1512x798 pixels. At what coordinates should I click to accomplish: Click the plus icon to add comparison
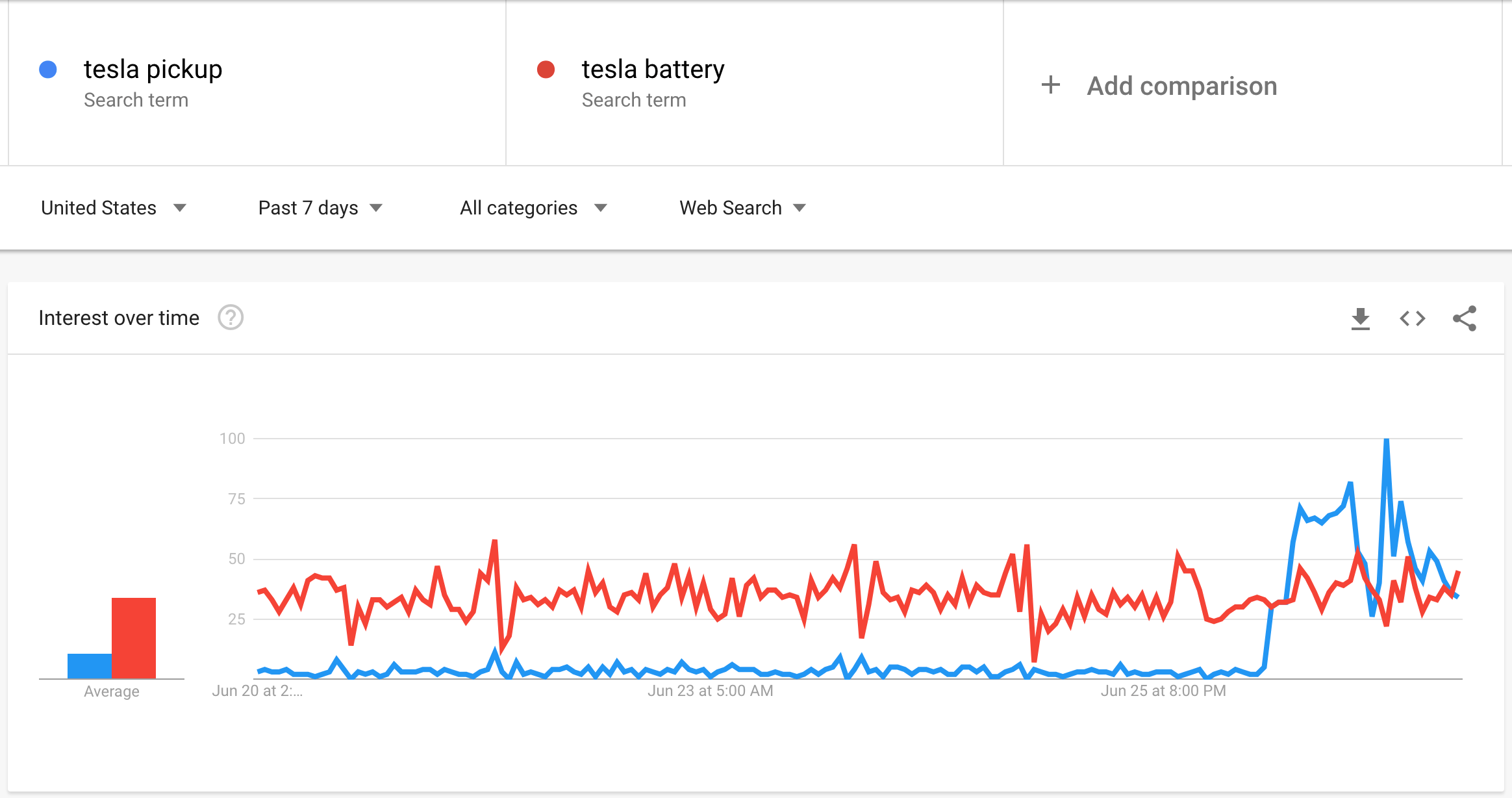[1050, 85]
